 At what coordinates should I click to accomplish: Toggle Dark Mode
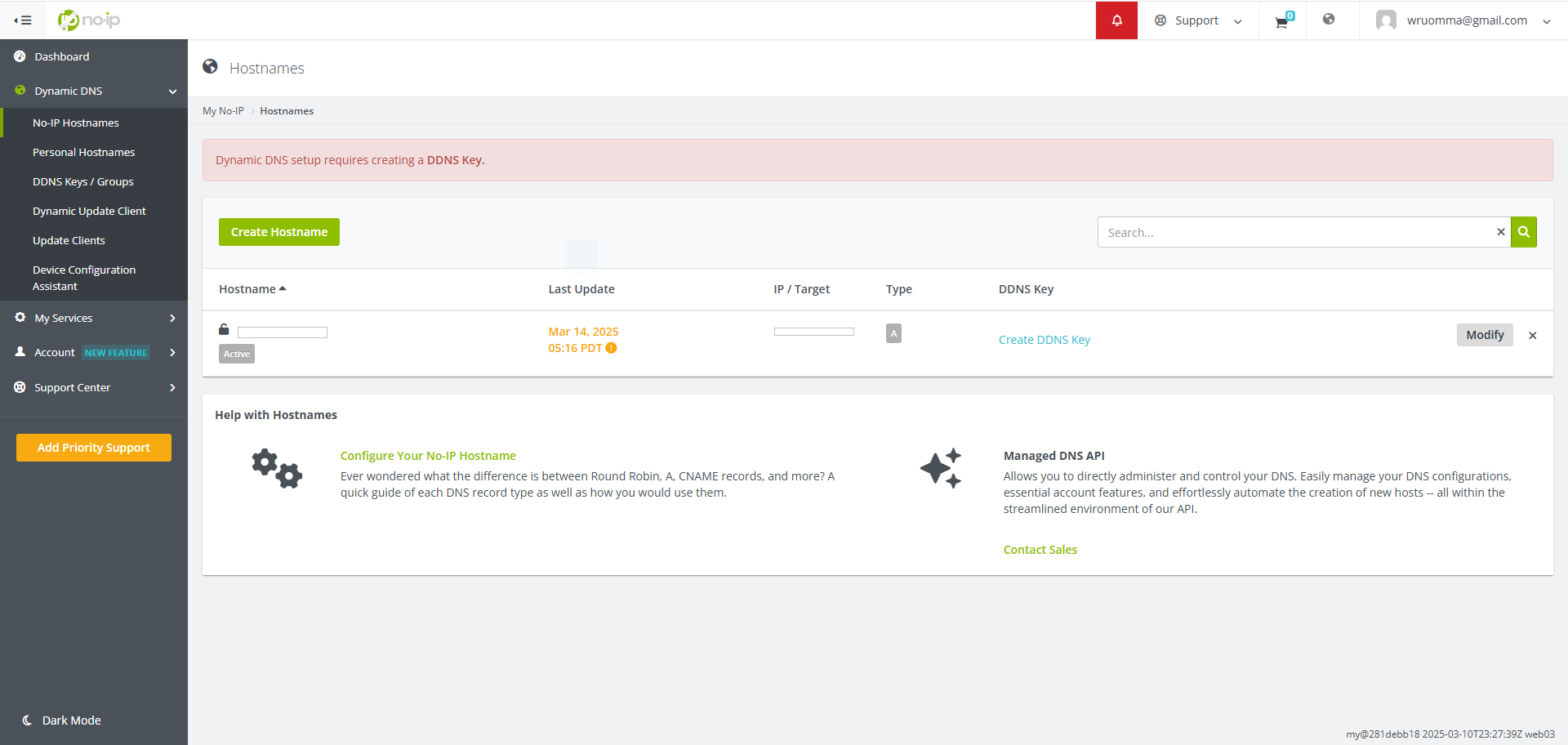click(x=61, y=720)
